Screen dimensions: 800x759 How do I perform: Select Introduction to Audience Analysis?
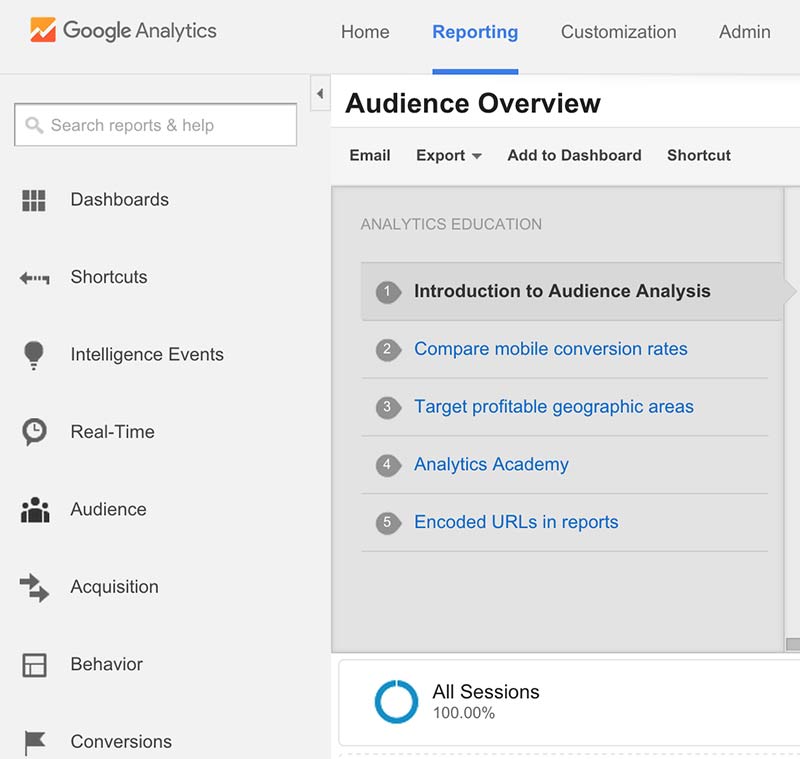570,291
